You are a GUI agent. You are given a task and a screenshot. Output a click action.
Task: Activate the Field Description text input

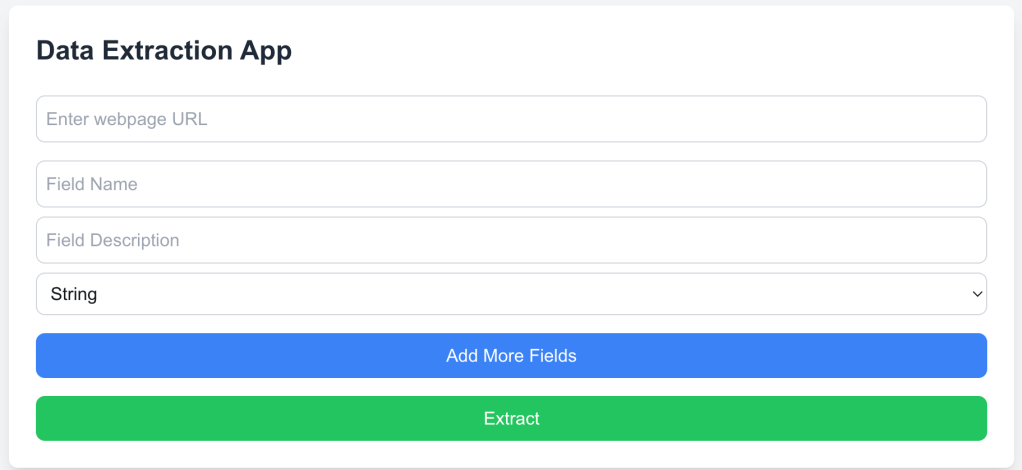coord(511,240)
